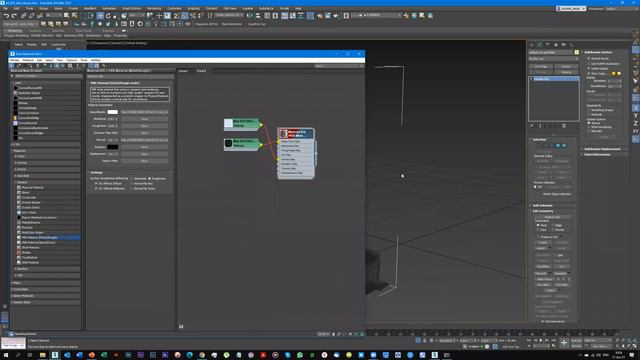Screen dimensions: 640x360
Task: Open Material menu in Slate Material Editor
Action: point(28,60)
